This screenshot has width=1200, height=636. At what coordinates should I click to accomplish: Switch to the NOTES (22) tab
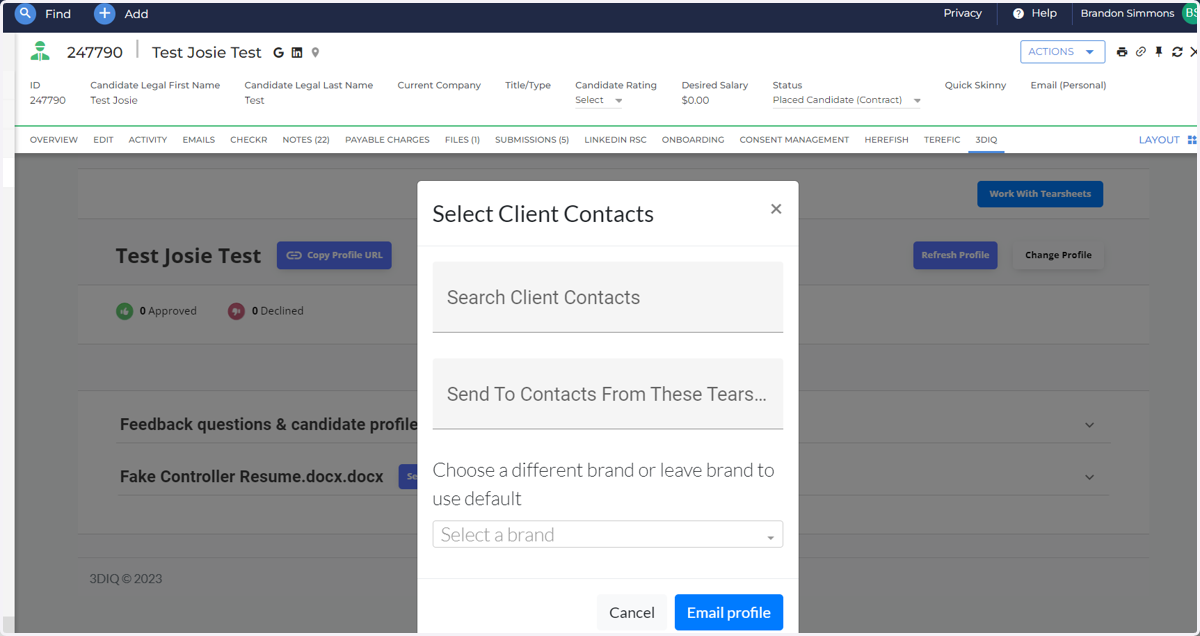coord(306,140)
